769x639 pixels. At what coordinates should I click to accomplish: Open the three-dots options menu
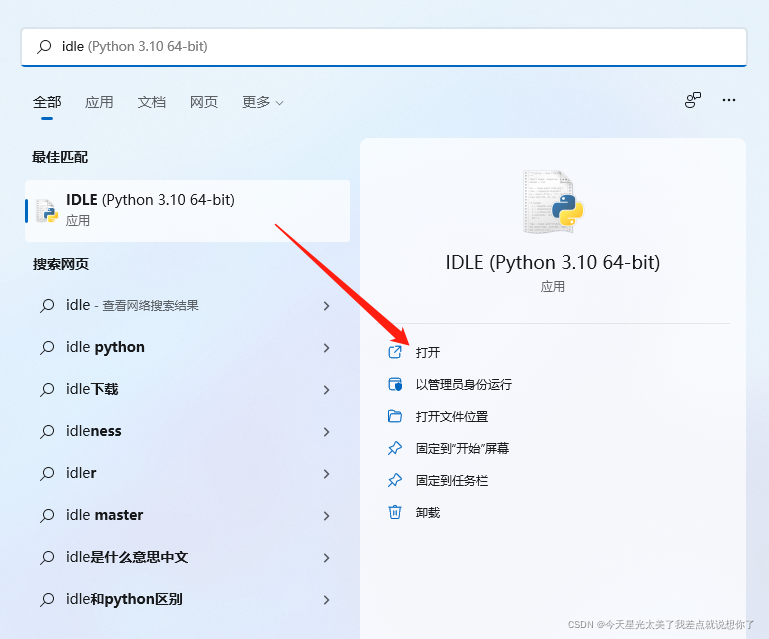(x=729, y=100)
